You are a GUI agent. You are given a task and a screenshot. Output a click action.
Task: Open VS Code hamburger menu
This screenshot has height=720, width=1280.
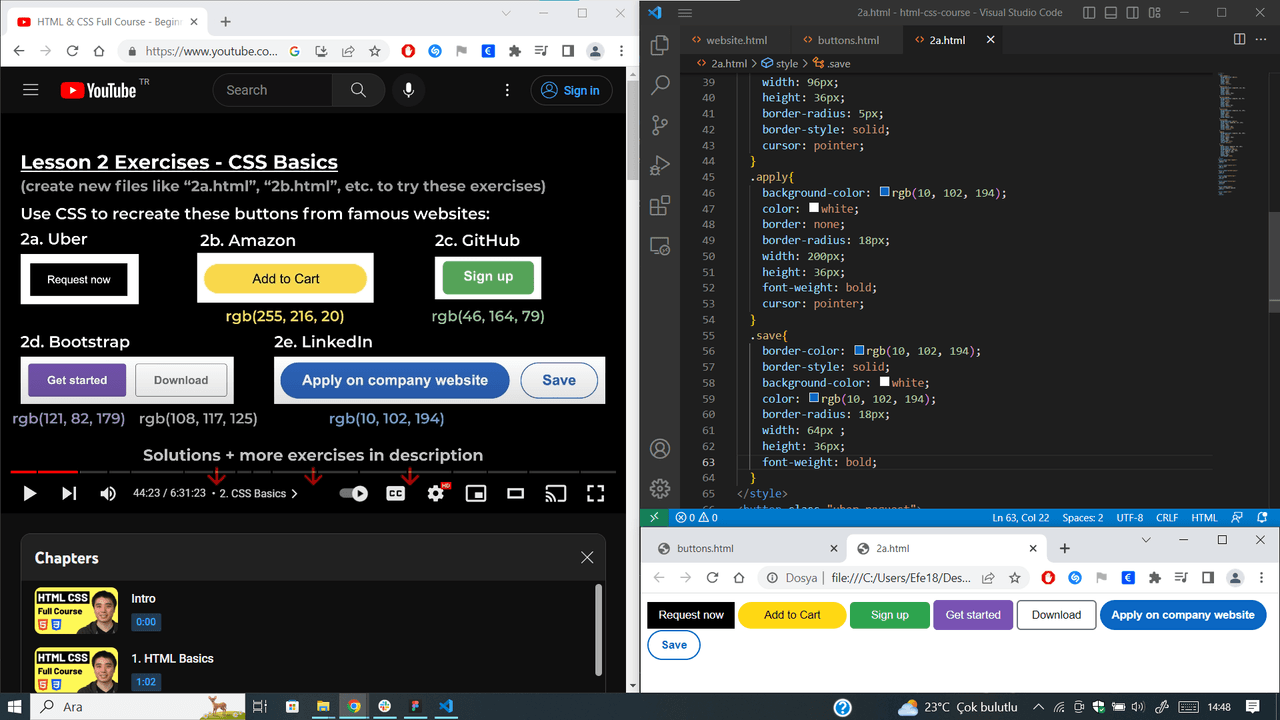685,13
